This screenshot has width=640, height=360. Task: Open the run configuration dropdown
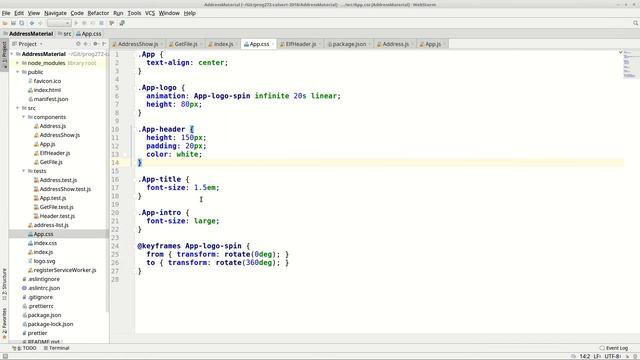coord(59,23)
